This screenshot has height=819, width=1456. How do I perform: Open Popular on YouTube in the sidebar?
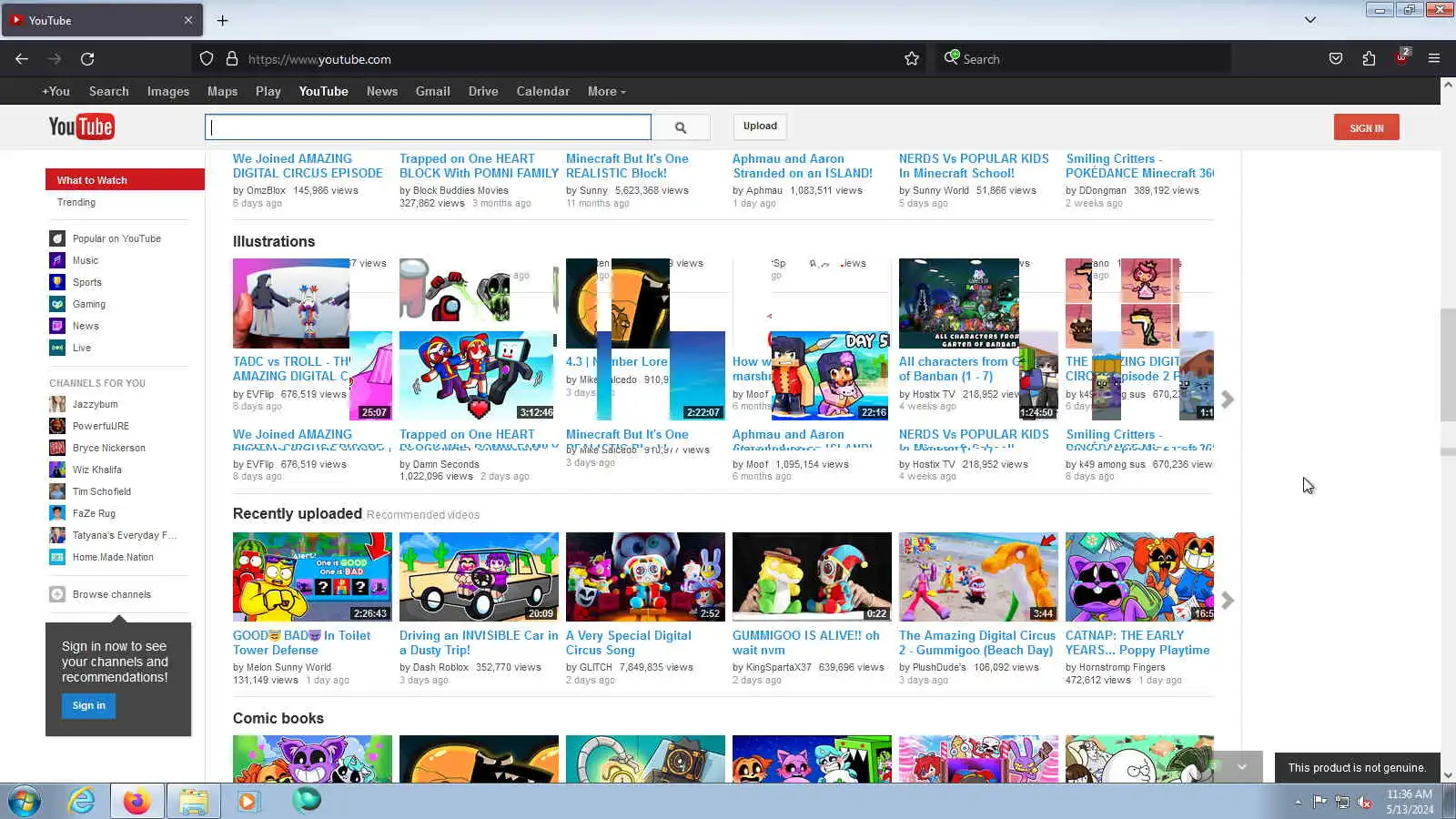coord(116,238)
